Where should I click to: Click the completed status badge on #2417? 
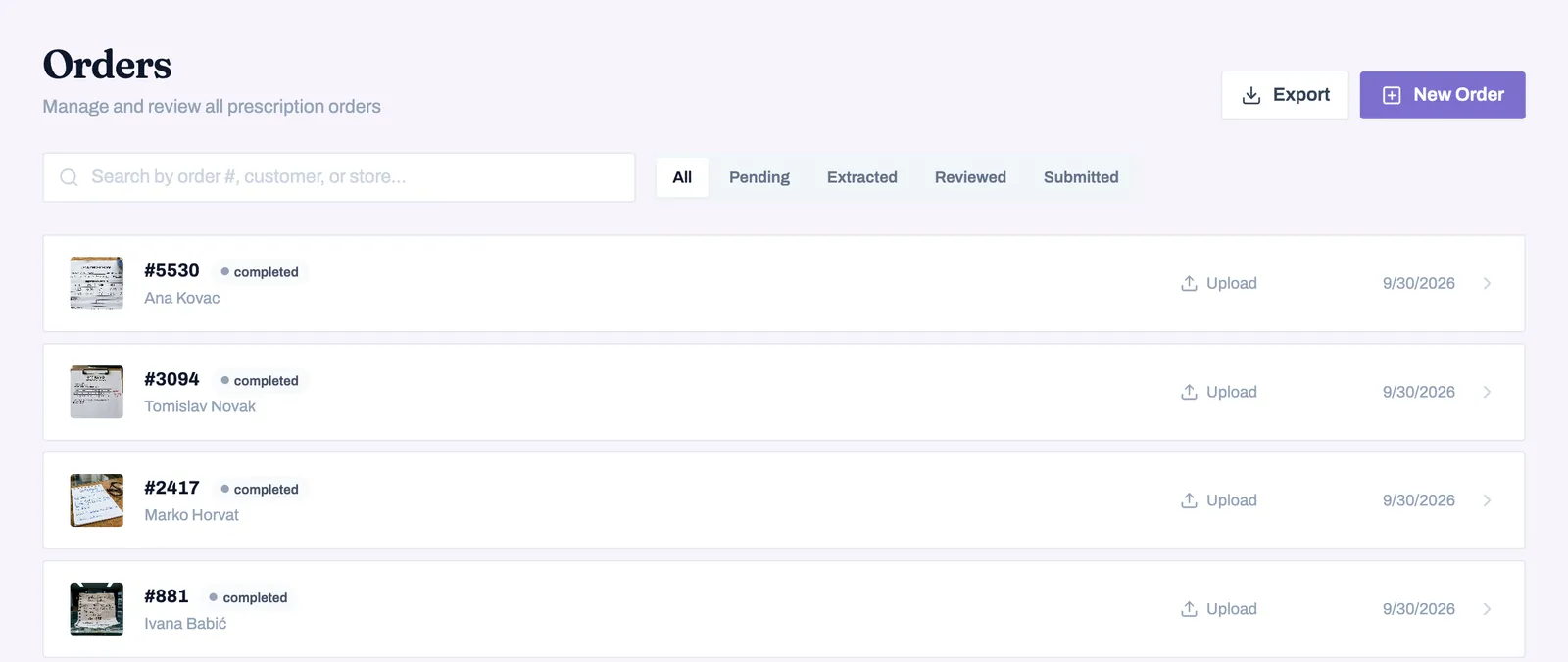[260, 490]
